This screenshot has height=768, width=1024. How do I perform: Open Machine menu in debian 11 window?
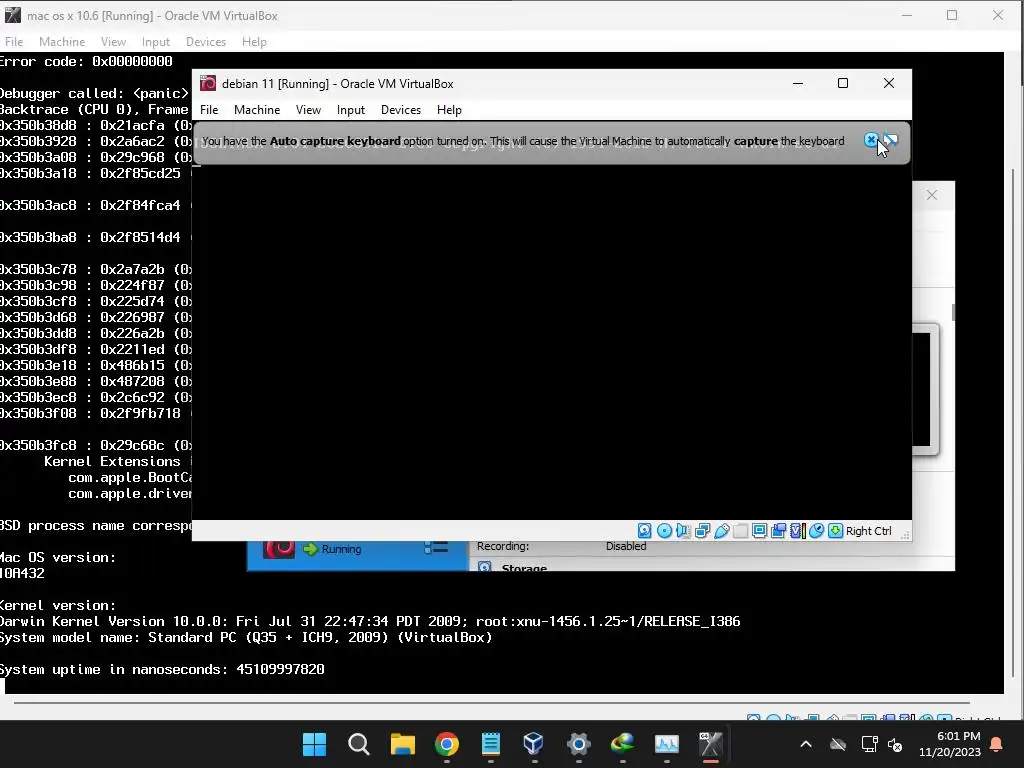(257, 110)
